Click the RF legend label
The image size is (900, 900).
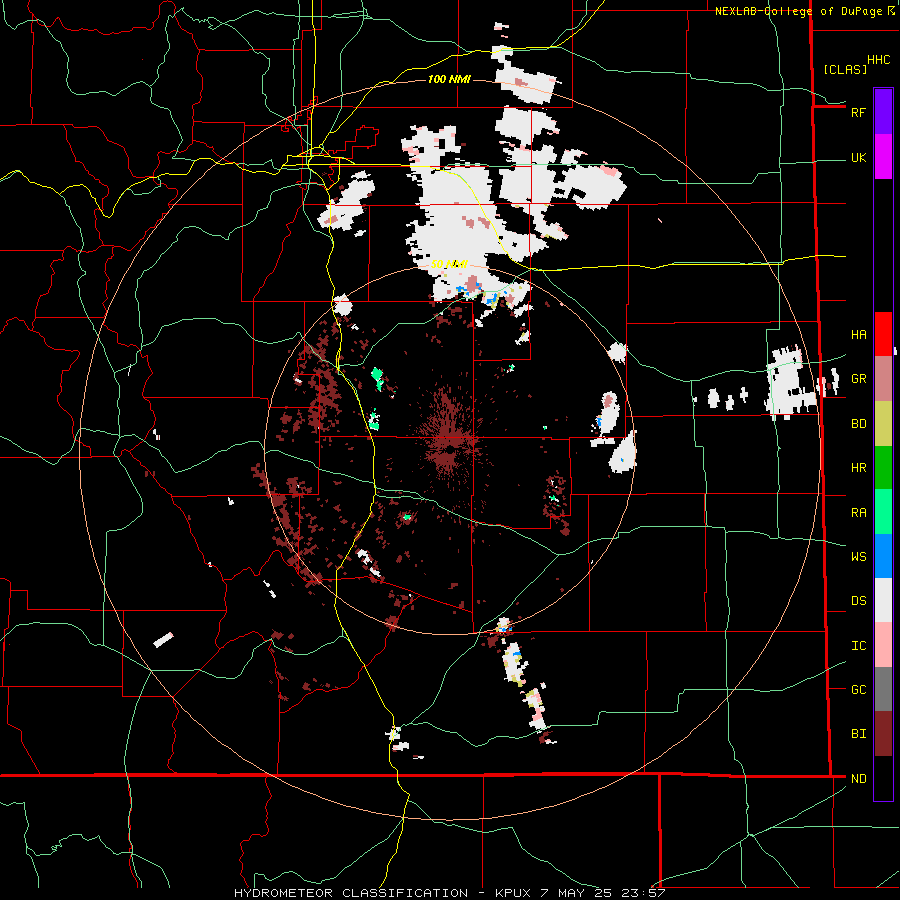pyautogui.click(x=858, y=112)
